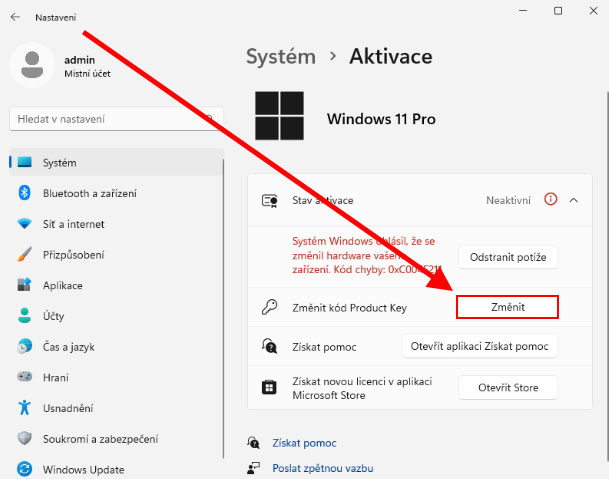
Task: Open the admin user avatar
Action: tap(32, 65)
